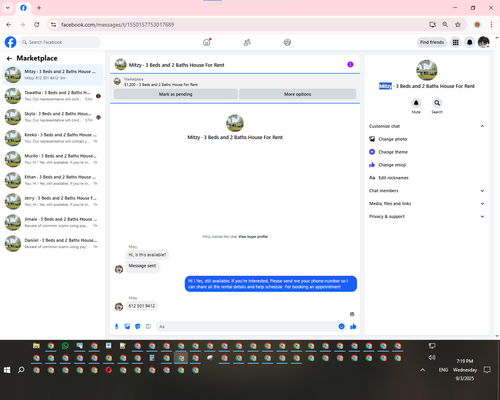Click Change photo option
The width and height of the screenshot is (500, 400).
point(426,139)
